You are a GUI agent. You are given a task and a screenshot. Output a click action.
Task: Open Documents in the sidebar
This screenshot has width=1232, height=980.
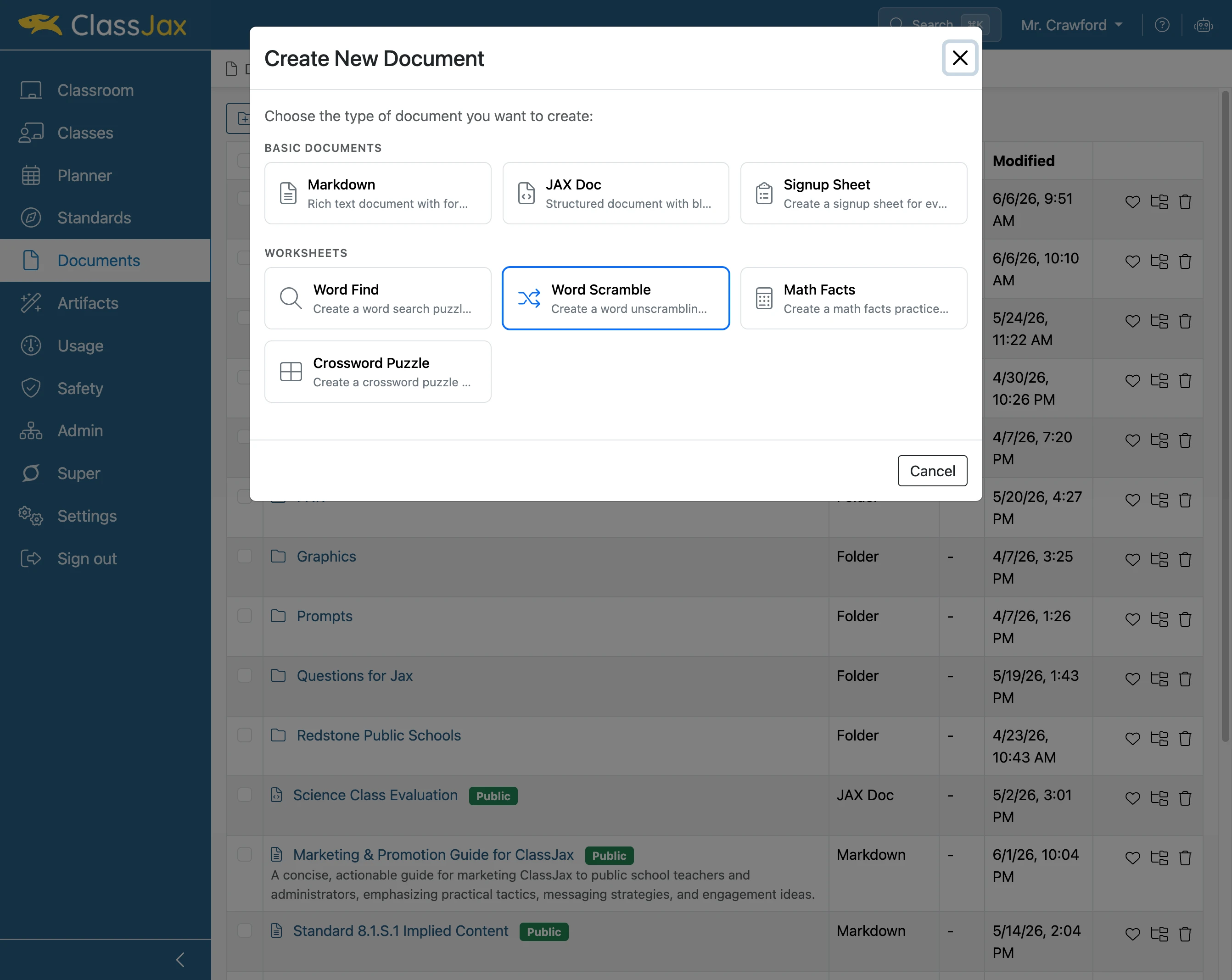[105, 261]
